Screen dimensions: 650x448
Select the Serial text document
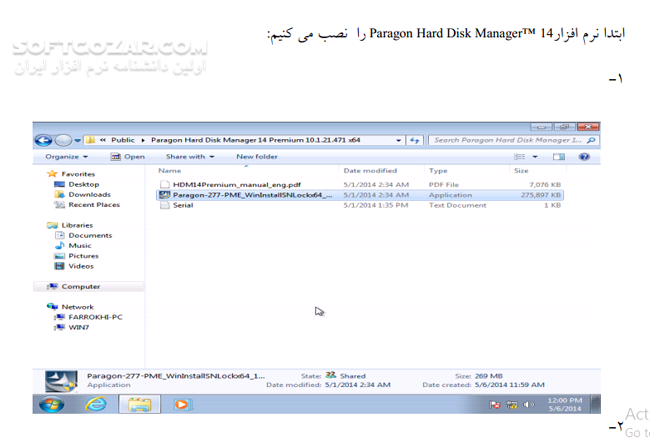(183, 205)
